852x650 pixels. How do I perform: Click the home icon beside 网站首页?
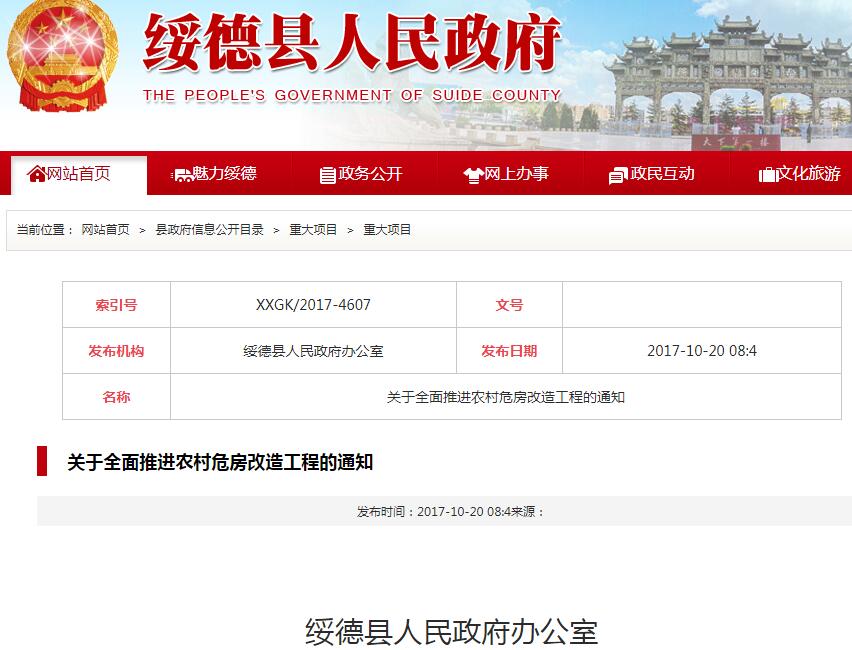[36, 174]
